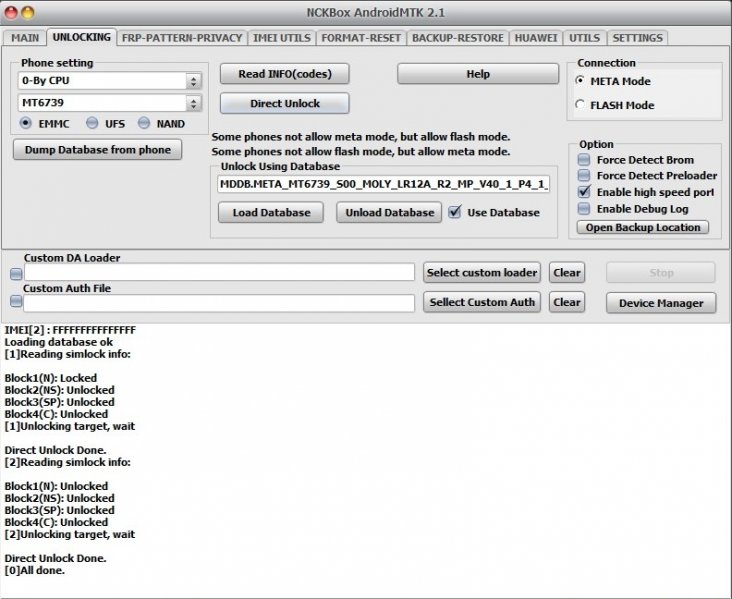Image resolution: width=732 pixels, height=599 pixels.
Task: Click Select custom loader button
Action: 482,273
